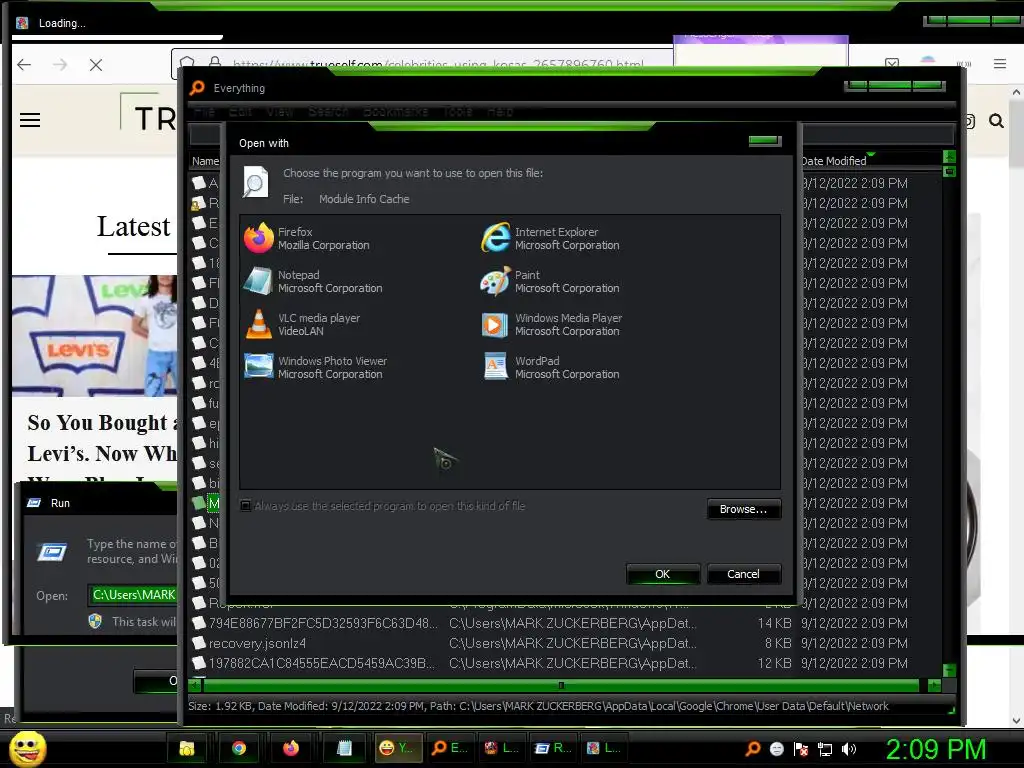
Task: Open the Levi's article thumbnail
Action: click(x=95, y=336)
